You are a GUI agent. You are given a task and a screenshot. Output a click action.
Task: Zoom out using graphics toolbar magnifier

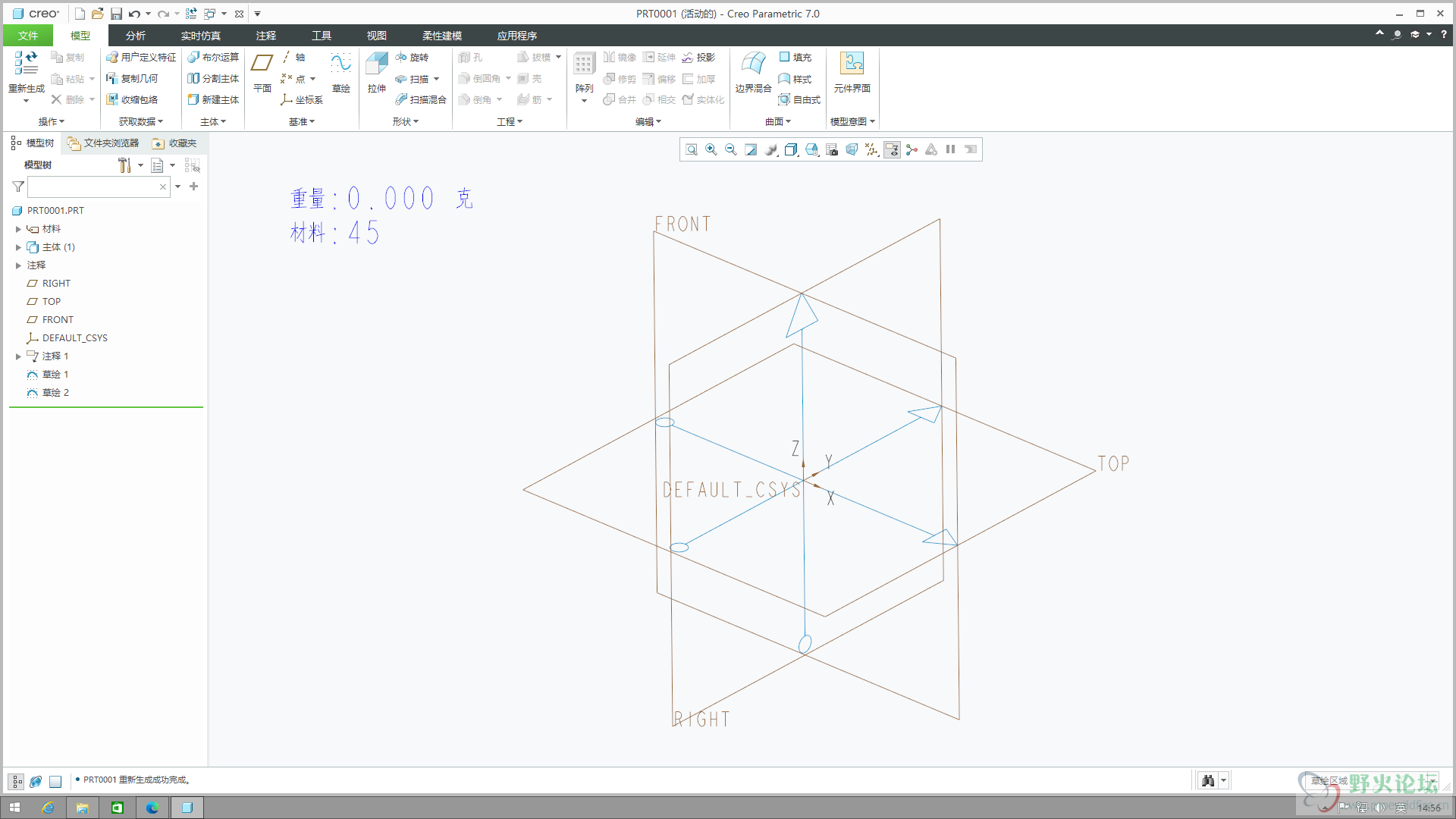[731, 149]
